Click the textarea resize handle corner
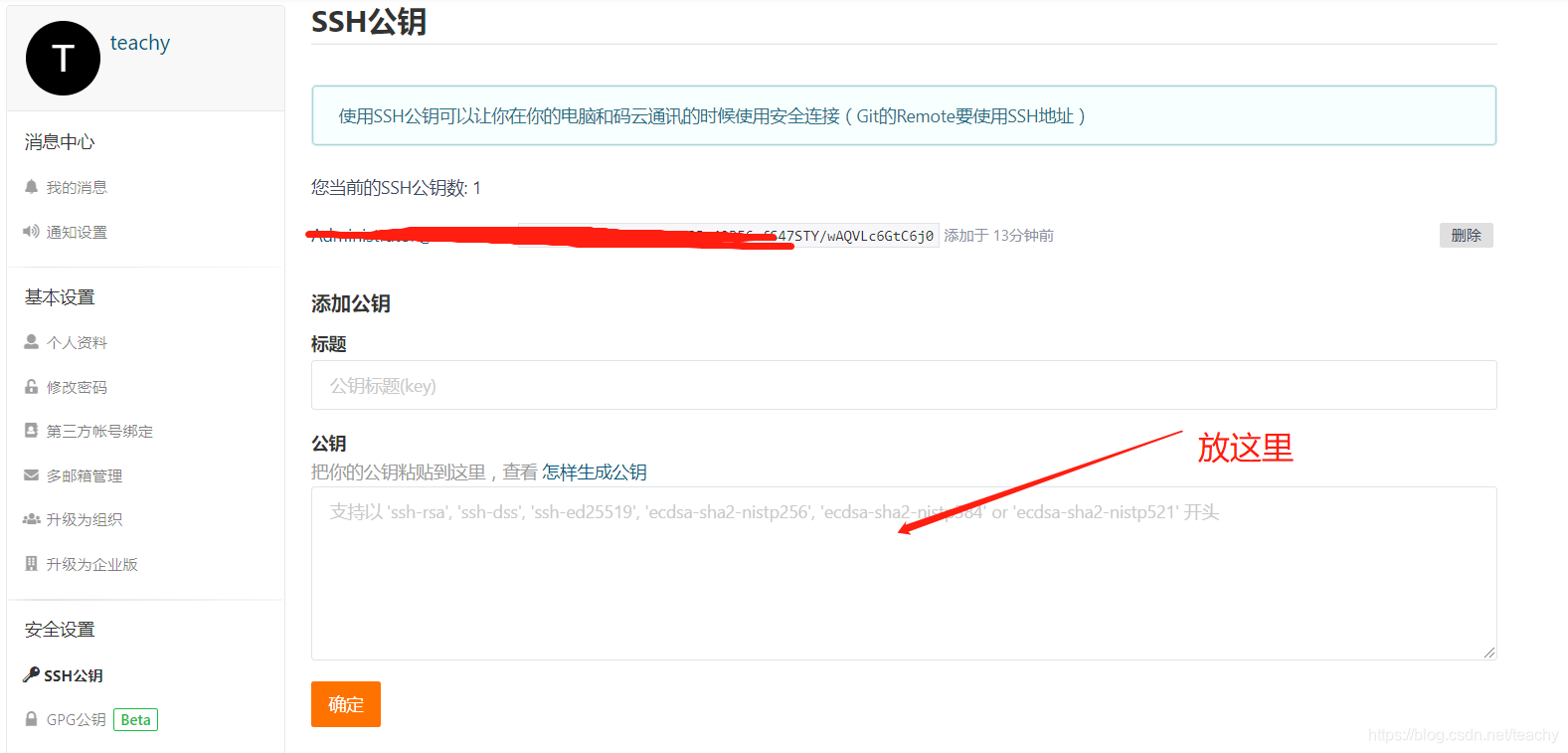 click(1488, 653)
